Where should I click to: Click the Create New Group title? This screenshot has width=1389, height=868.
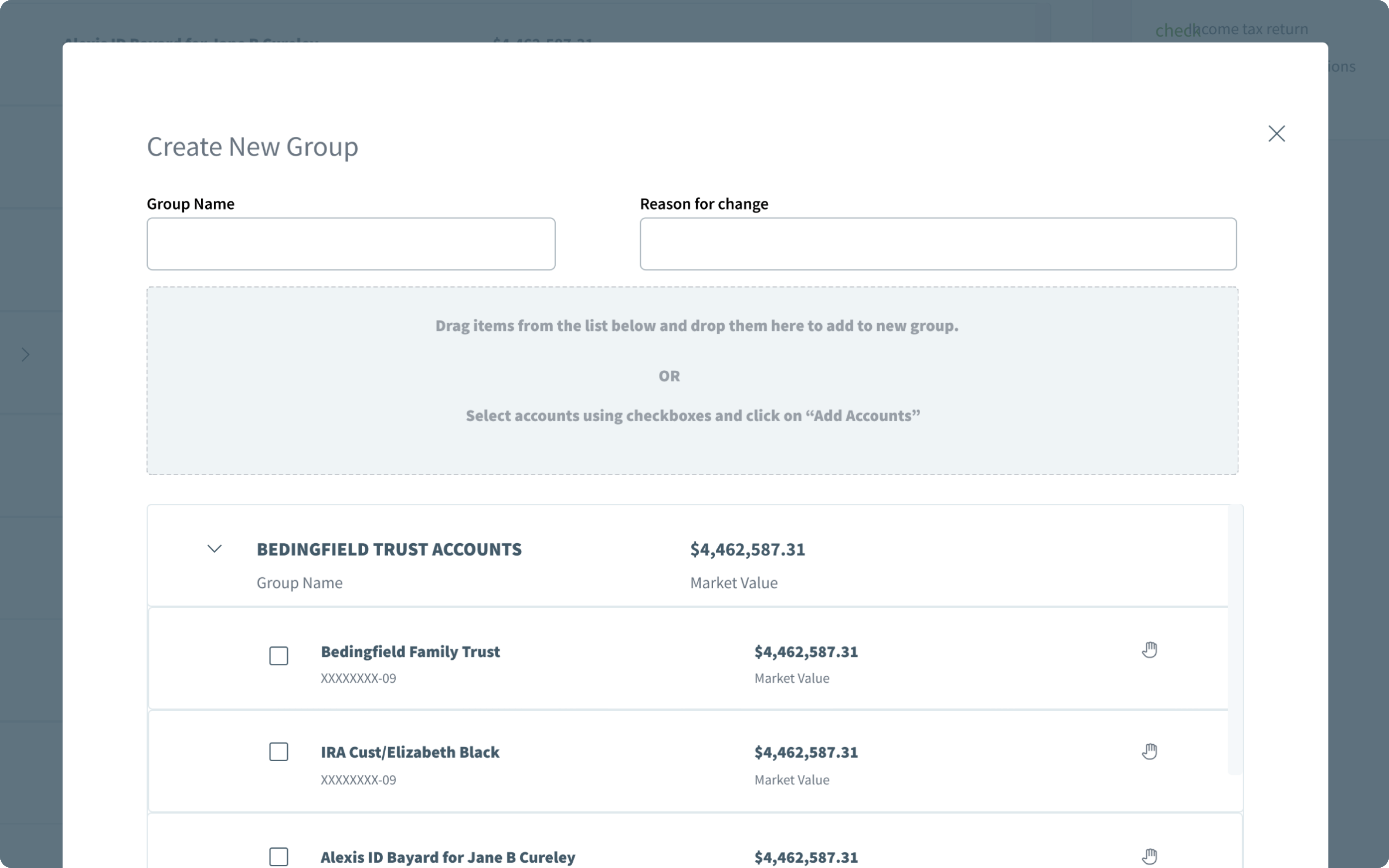(x=252, y=147)
